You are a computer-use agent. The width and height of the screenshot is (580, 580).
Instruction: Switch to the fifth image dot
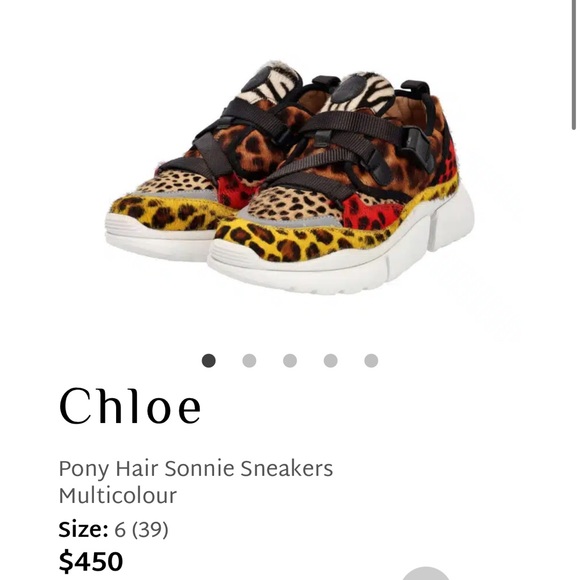(371, 360)
